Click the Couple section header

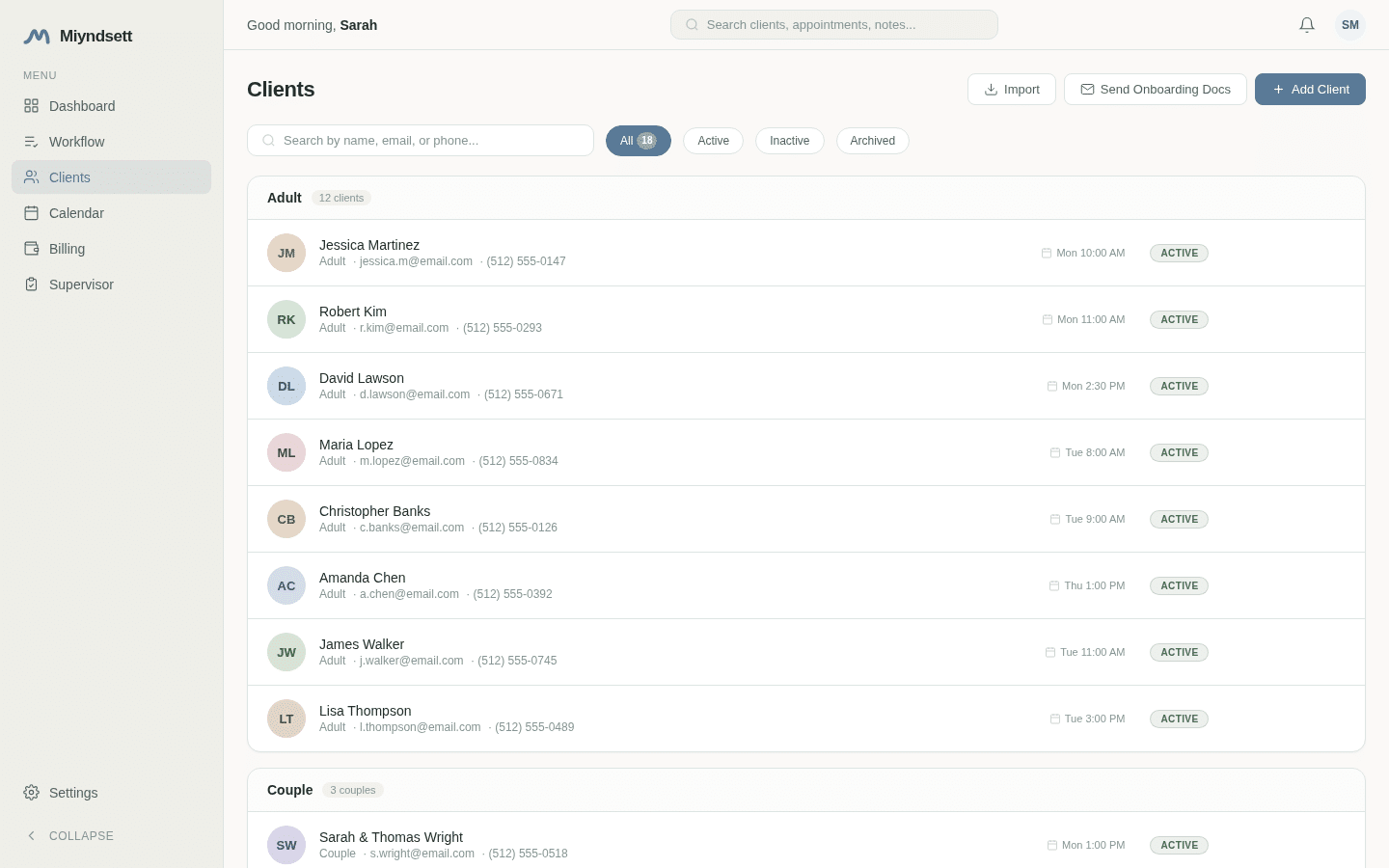289,790
